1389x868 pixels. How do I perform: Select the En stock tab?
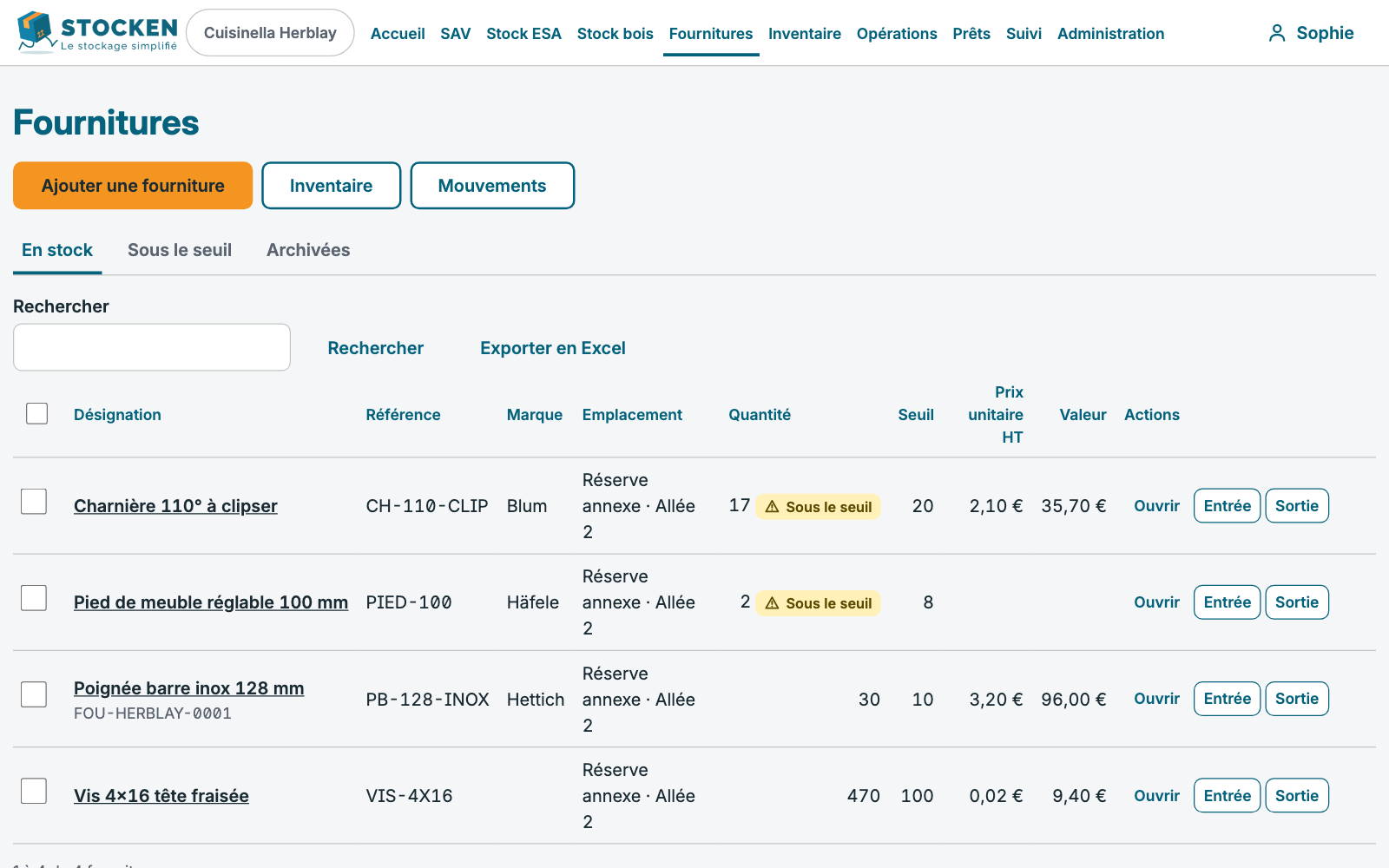57,250
